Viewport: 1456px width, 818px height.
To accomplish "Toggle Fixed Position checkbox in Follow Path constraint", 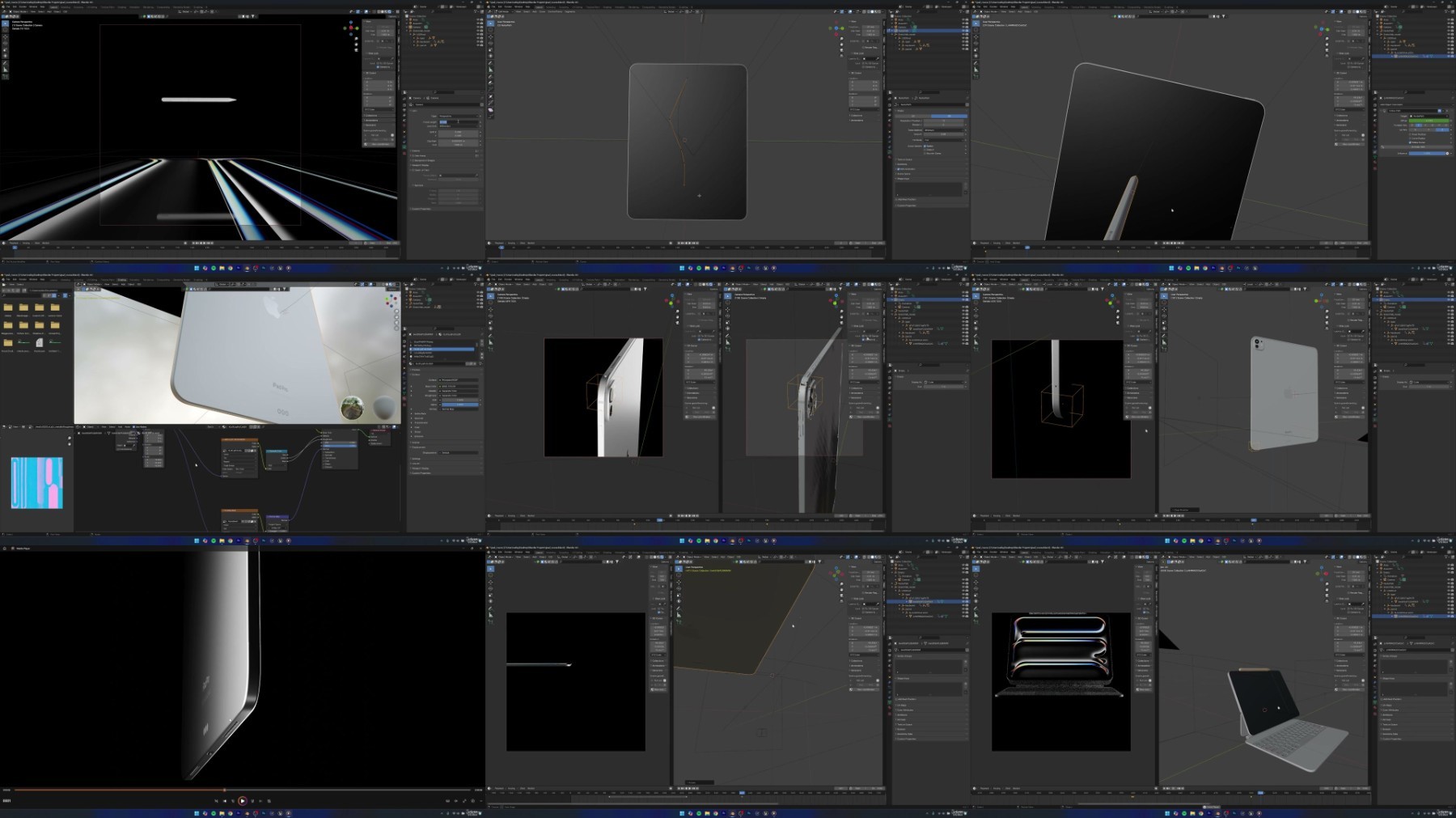I will (1410, 134).
